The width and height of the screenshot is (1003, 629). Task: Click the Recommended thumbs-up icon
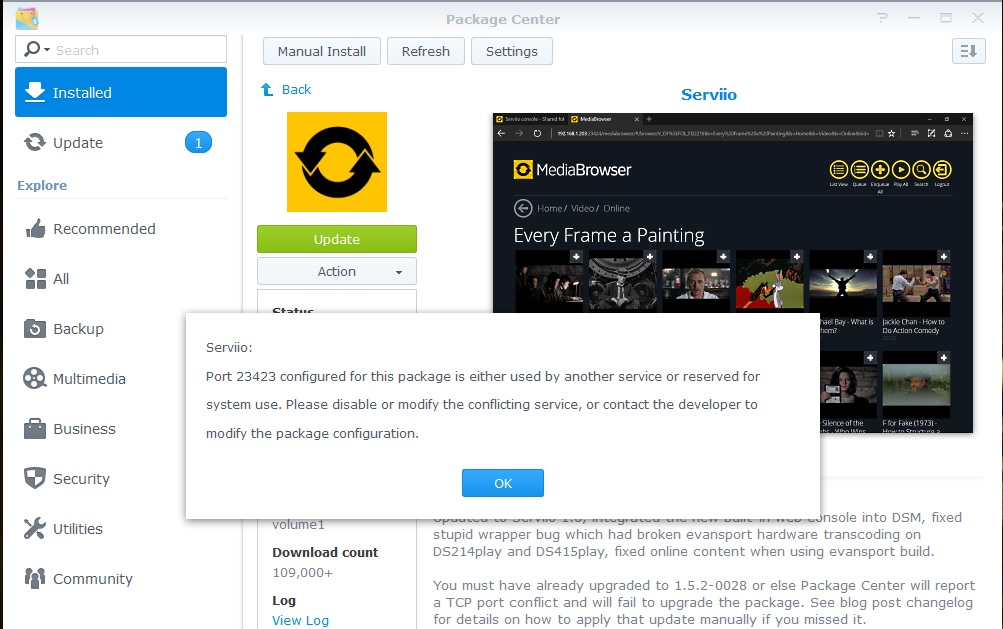pos(35,228)
